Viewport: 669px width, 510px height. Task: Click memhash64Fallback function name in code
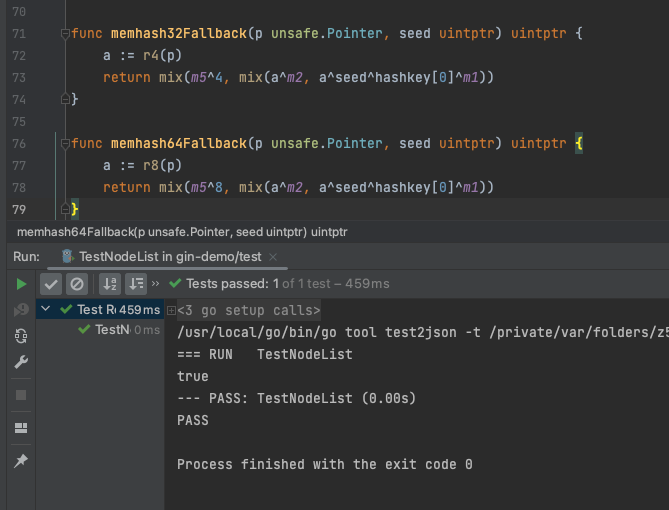179,143
